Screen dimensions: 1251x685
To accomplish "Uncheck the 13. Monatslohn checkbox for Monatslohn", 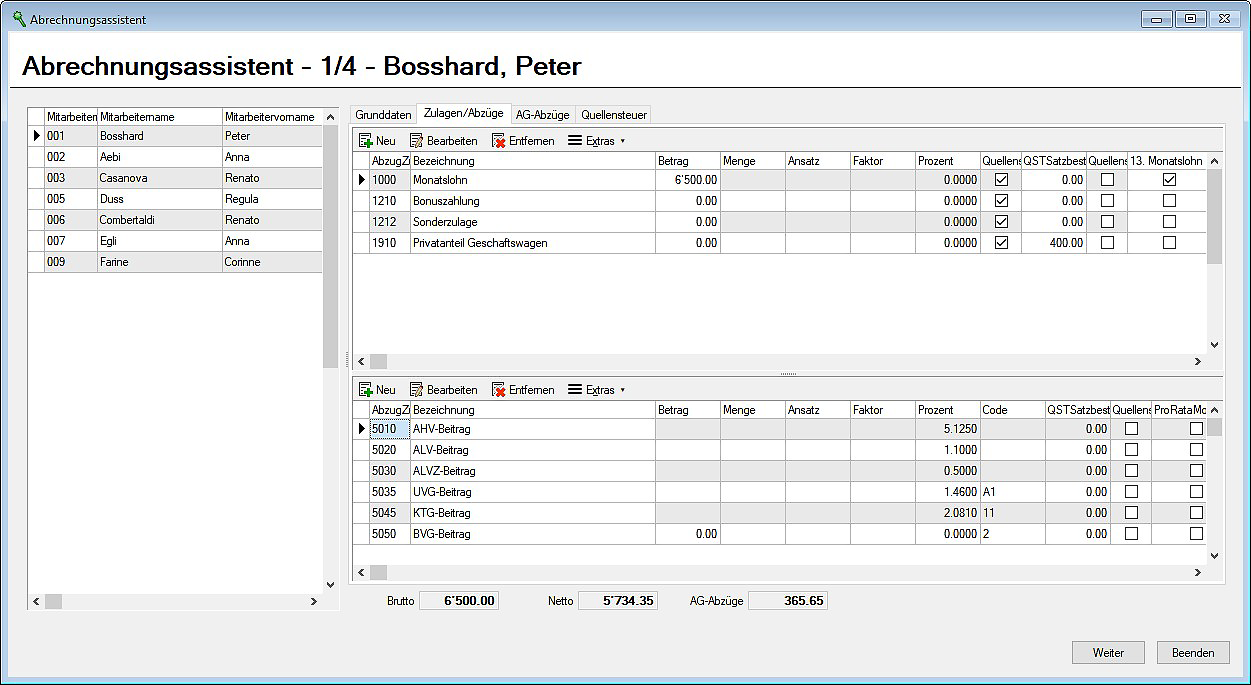I will pyautogui.click(x=1169, y=180).
